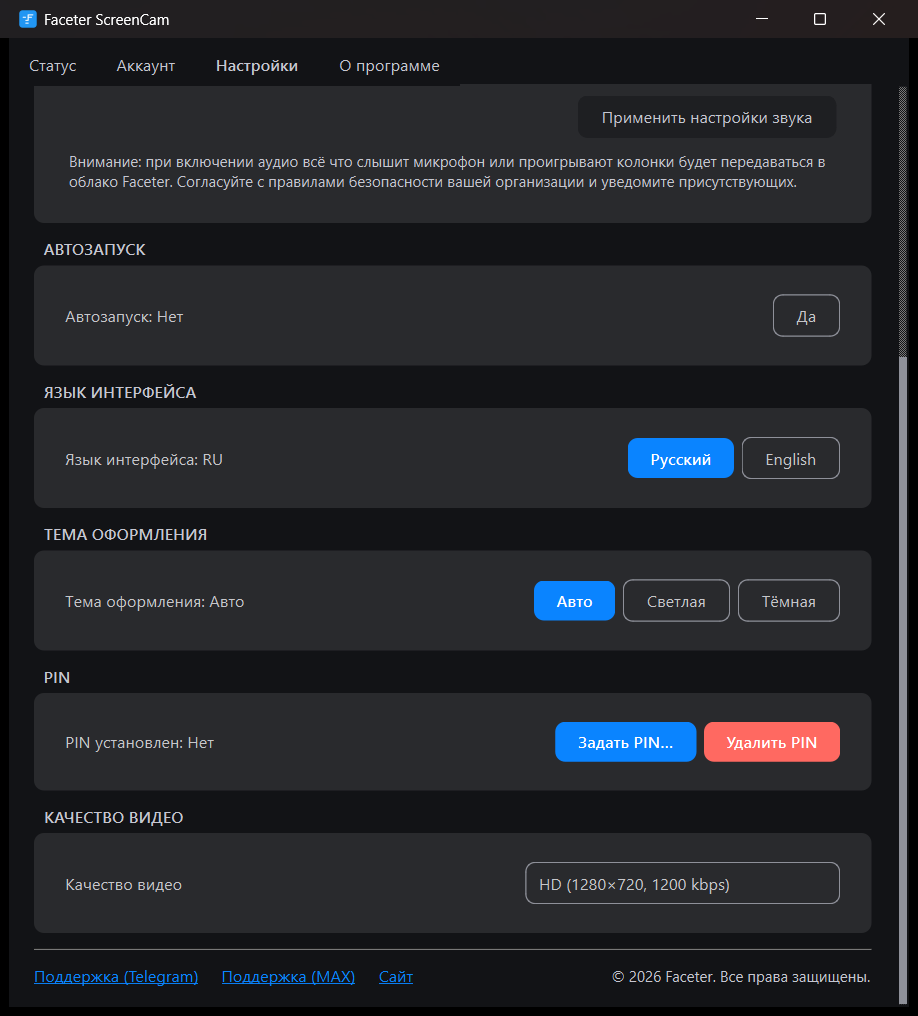Click the ТЕМА ОФОРМЛЕНИЯ section heading
Viewport: 918px width, 1016px height.
coord(126,535)
